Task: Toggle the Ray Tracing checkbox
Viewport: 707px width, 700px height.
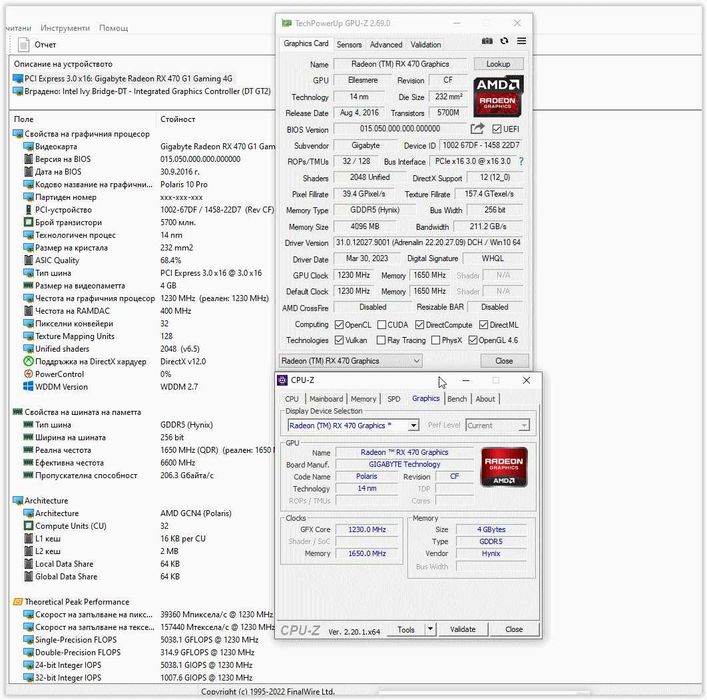Action: click(381, 340)
